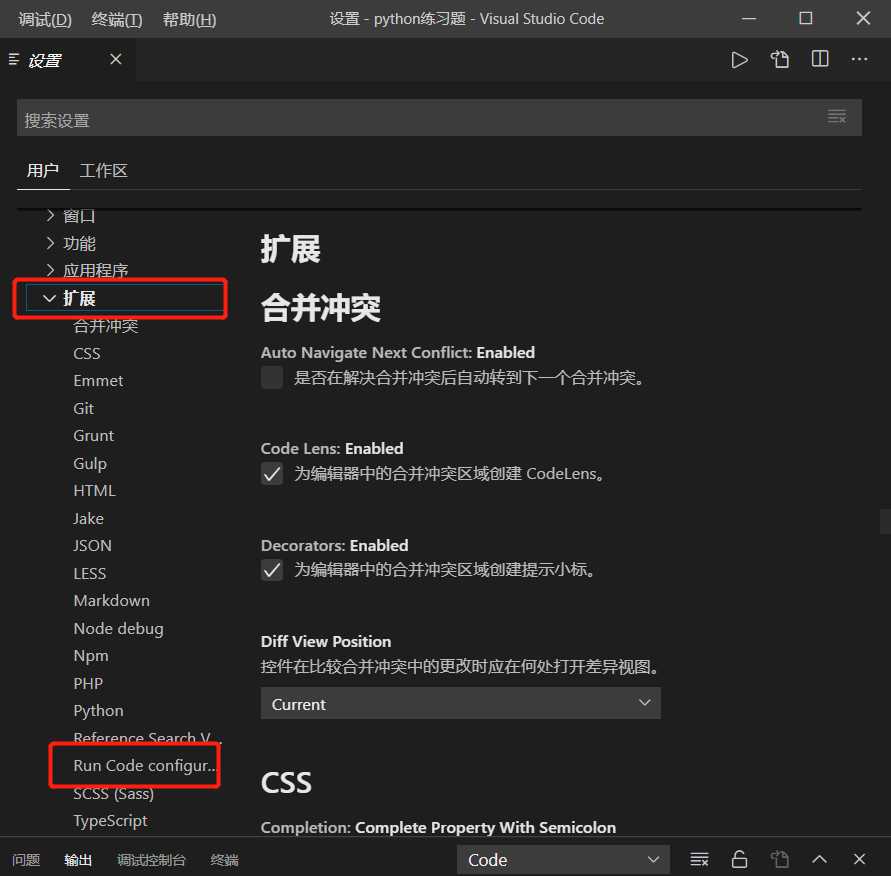The image size is (891, 876).
Task: Select LESS in settings tree
Action: pyautogui.click(x=90, y=574)
